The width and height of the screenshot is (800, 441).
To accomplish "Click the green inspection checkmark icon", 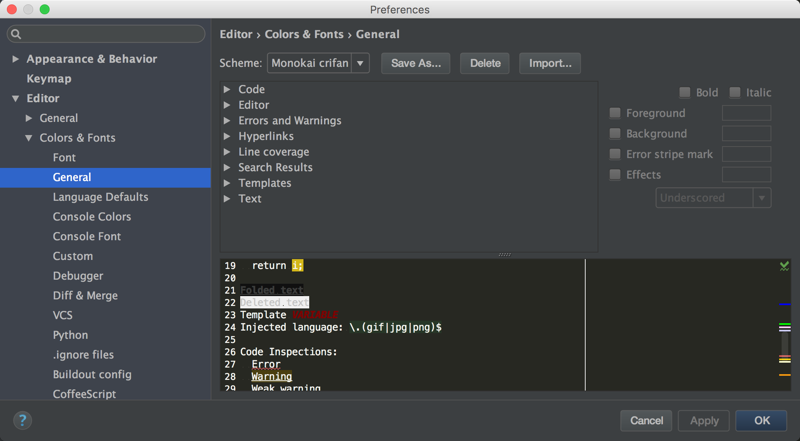I will (784, 266).
